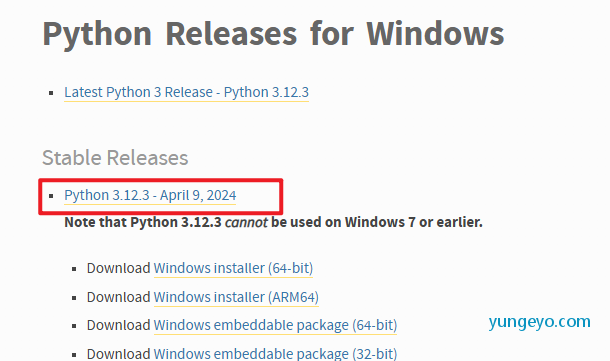Image resolution: width=610 pixels, height=361 pixels.
Task: Download Windows embeddable package (32-bit)
Action: pyautogui.click(x=275, y=354)
